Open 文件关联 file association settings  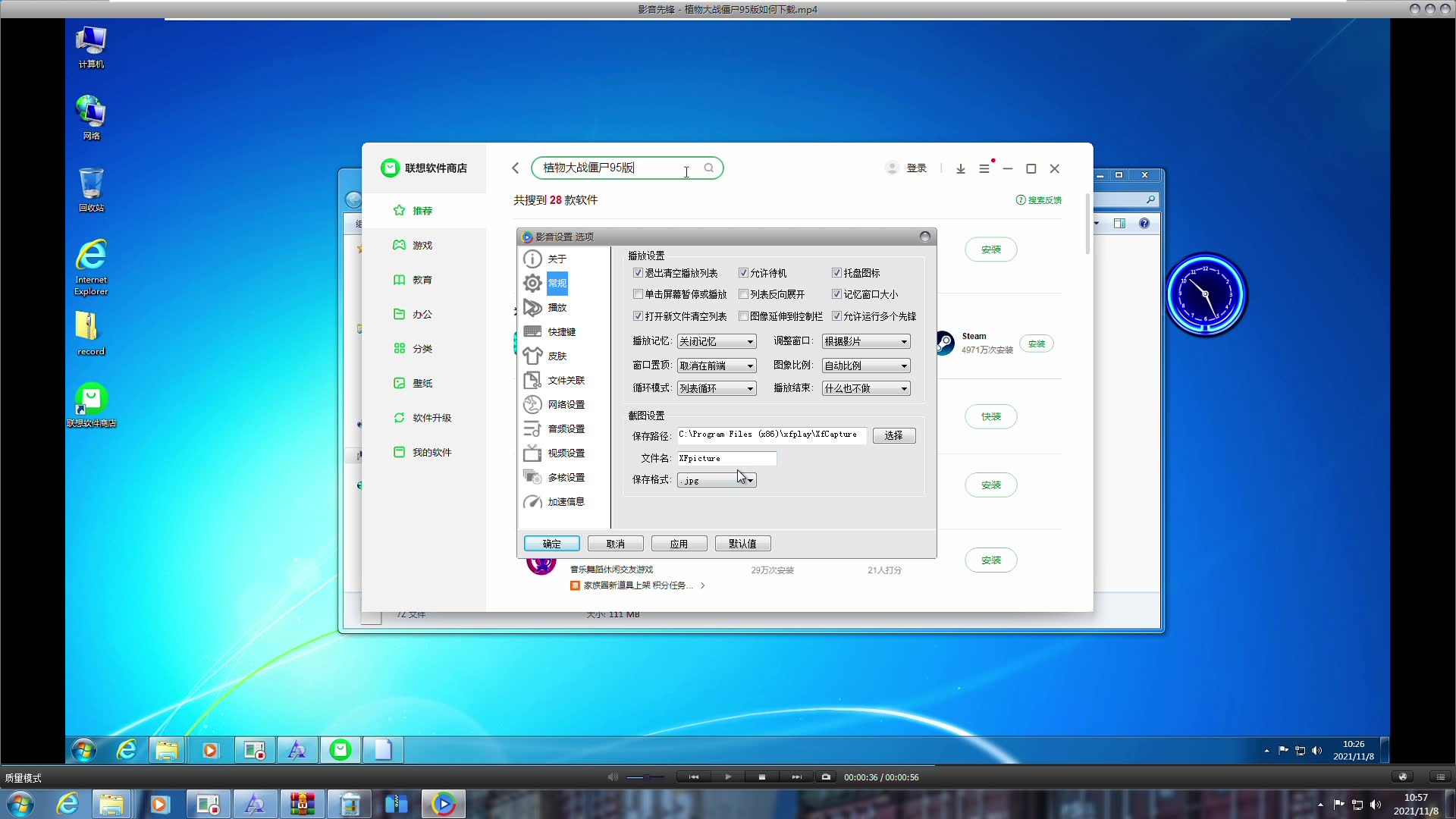(x=565, y=380)
